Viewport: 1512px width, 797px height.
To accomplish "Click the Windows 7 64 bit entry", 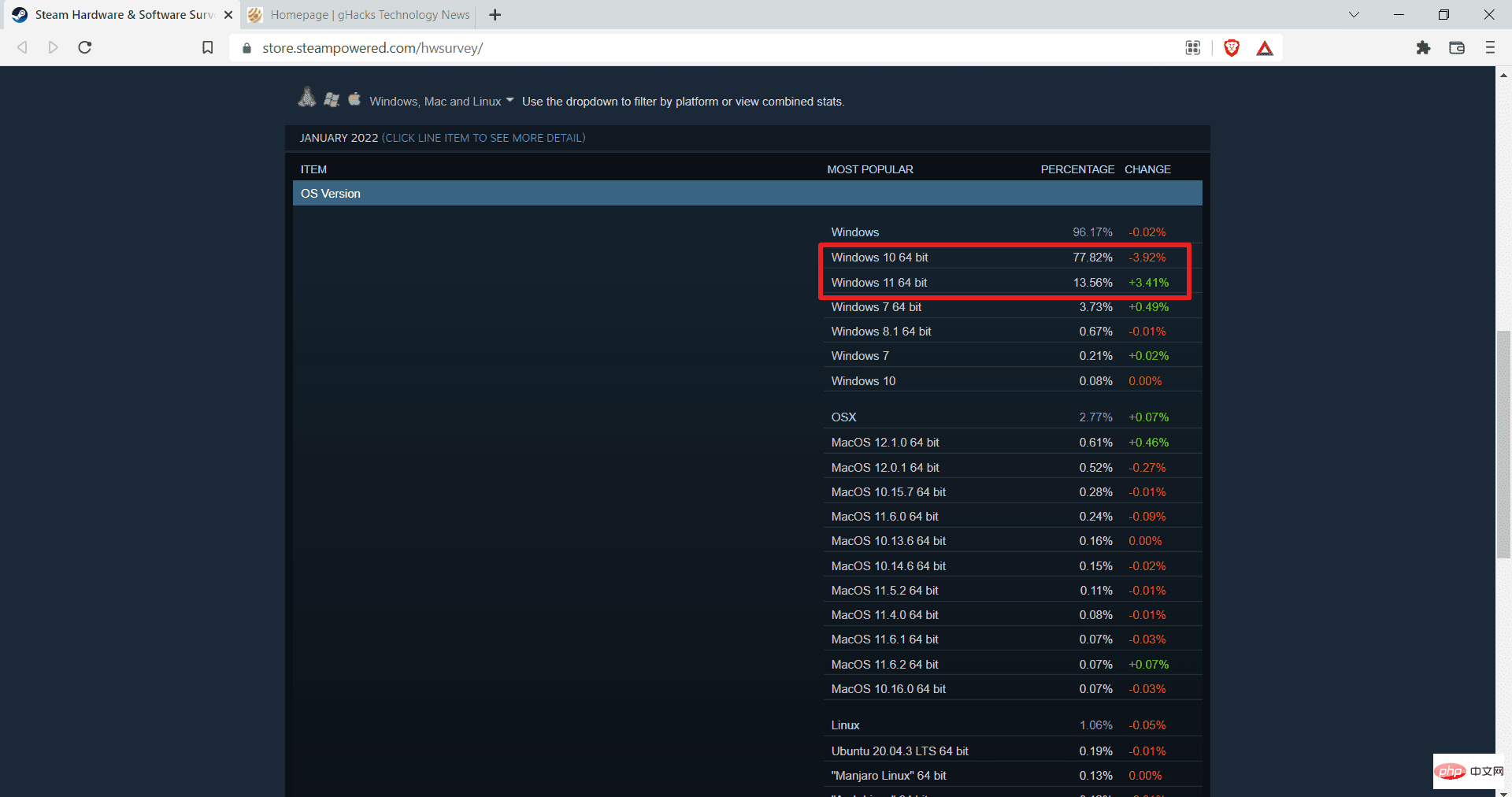I will 876,307.
